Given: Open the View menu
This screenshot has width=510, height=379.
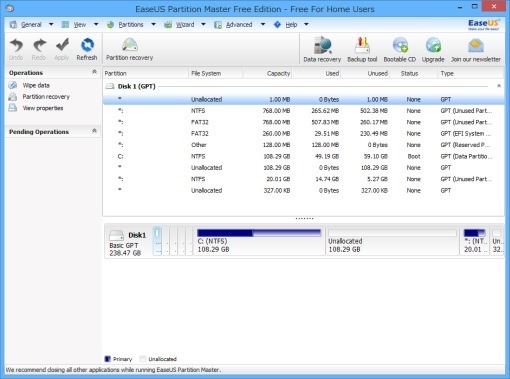Looking at the screenshot, I should [80, 24].
